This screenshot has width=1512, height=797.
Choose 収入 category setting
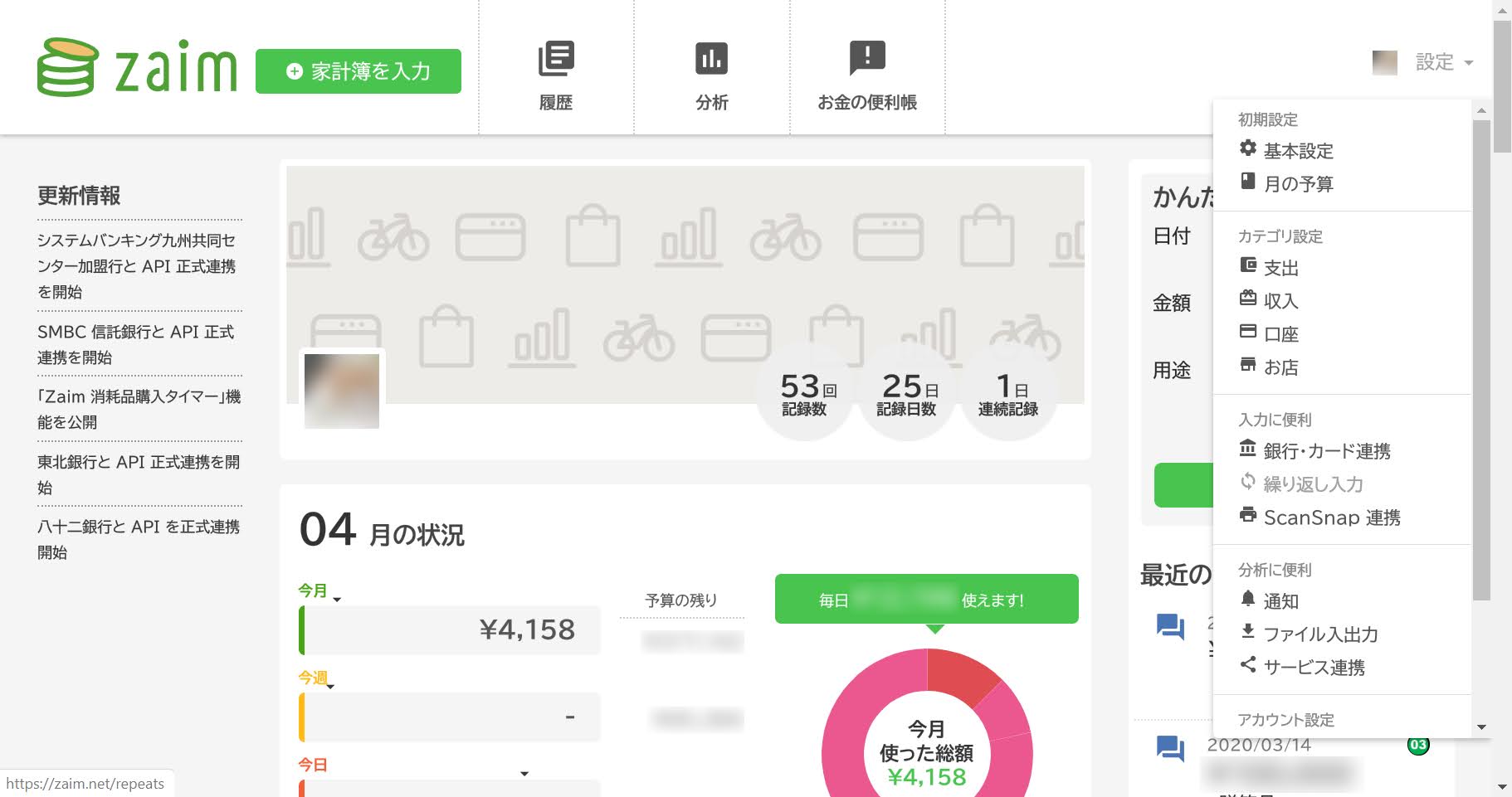(1281, 301)
